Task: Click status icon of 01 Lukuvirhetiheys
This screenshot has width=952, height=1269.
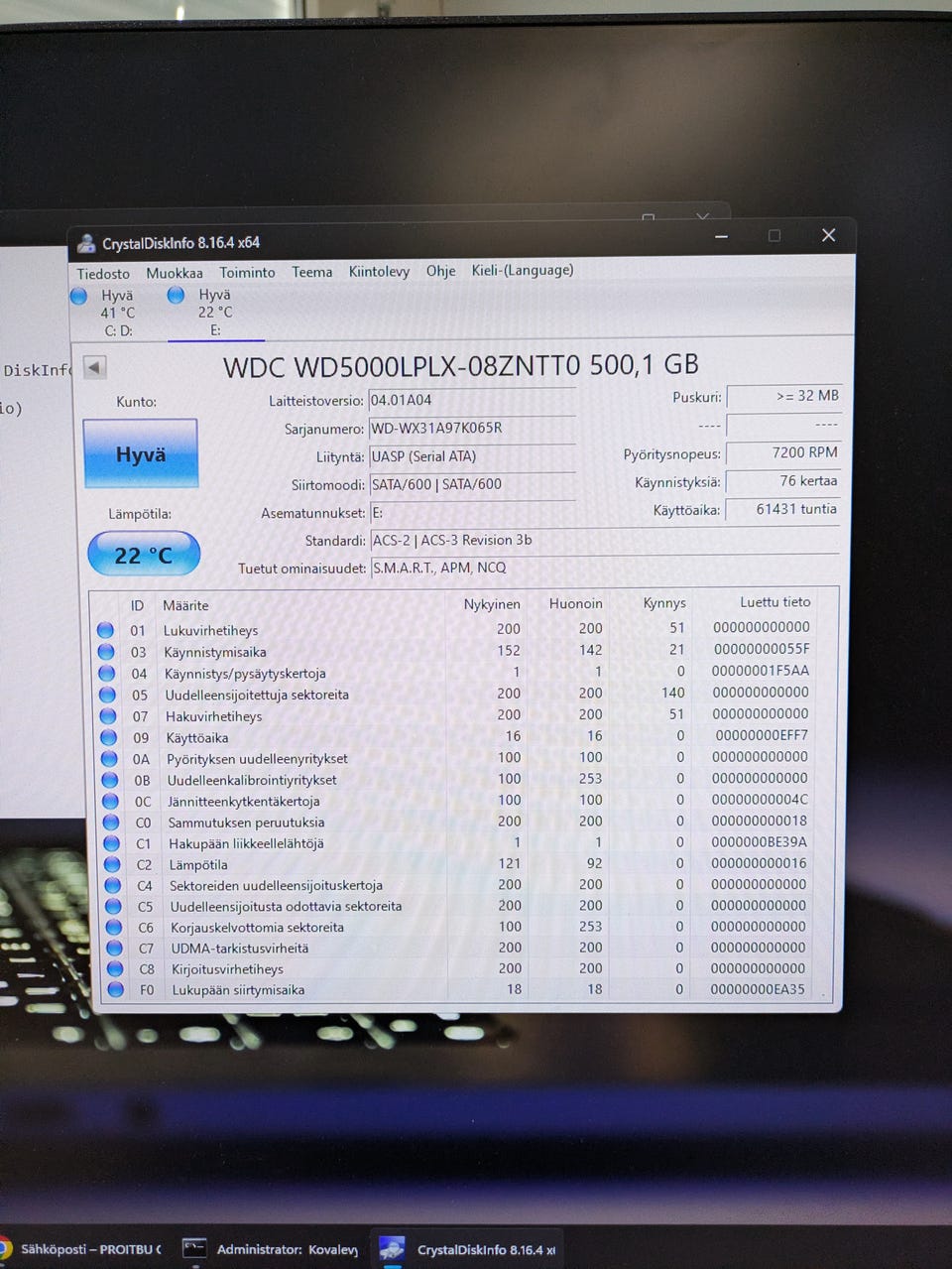Action: pos(105,630)
